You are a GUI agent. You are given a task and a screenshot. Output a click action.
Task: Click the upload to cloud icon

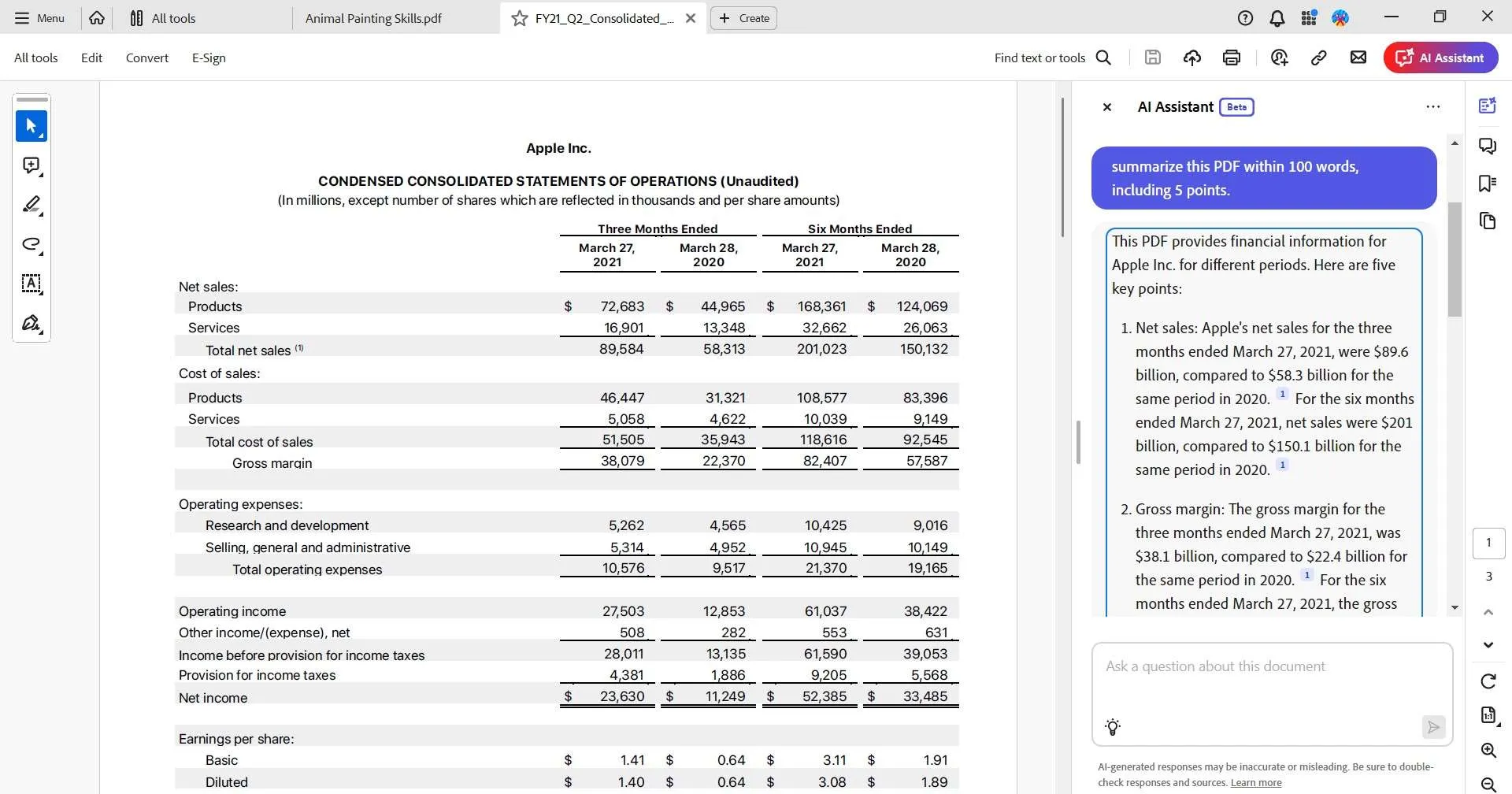(1192, 58)
